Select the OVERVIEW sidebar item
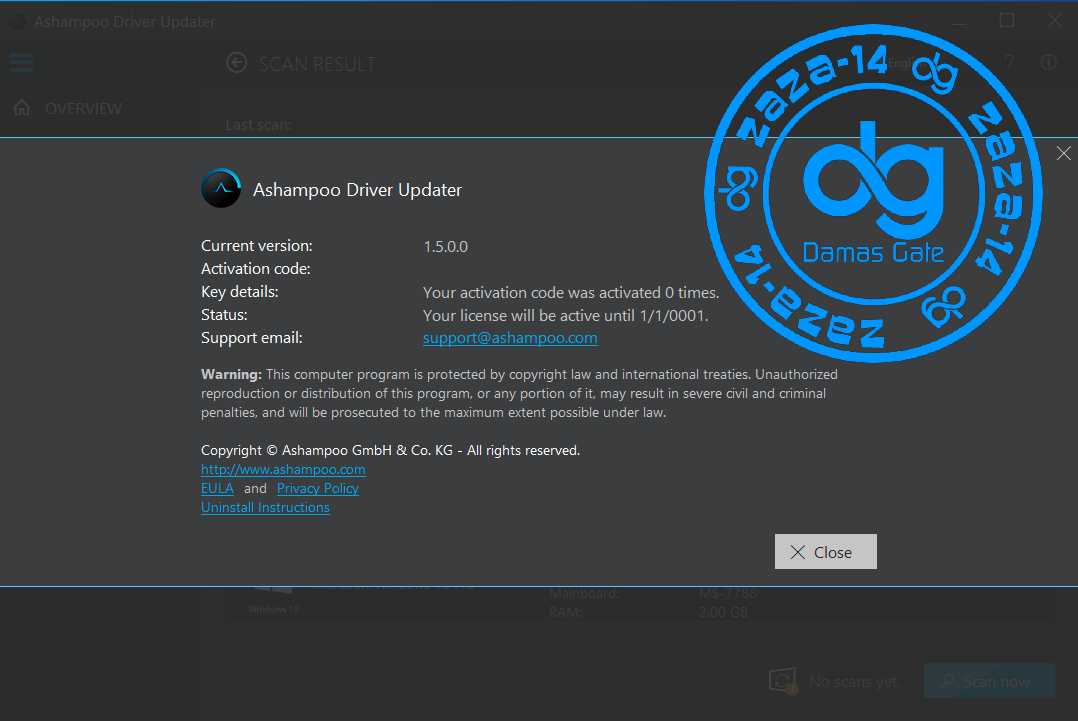Viewport: 1078px width, 721px height. point(83,109)
